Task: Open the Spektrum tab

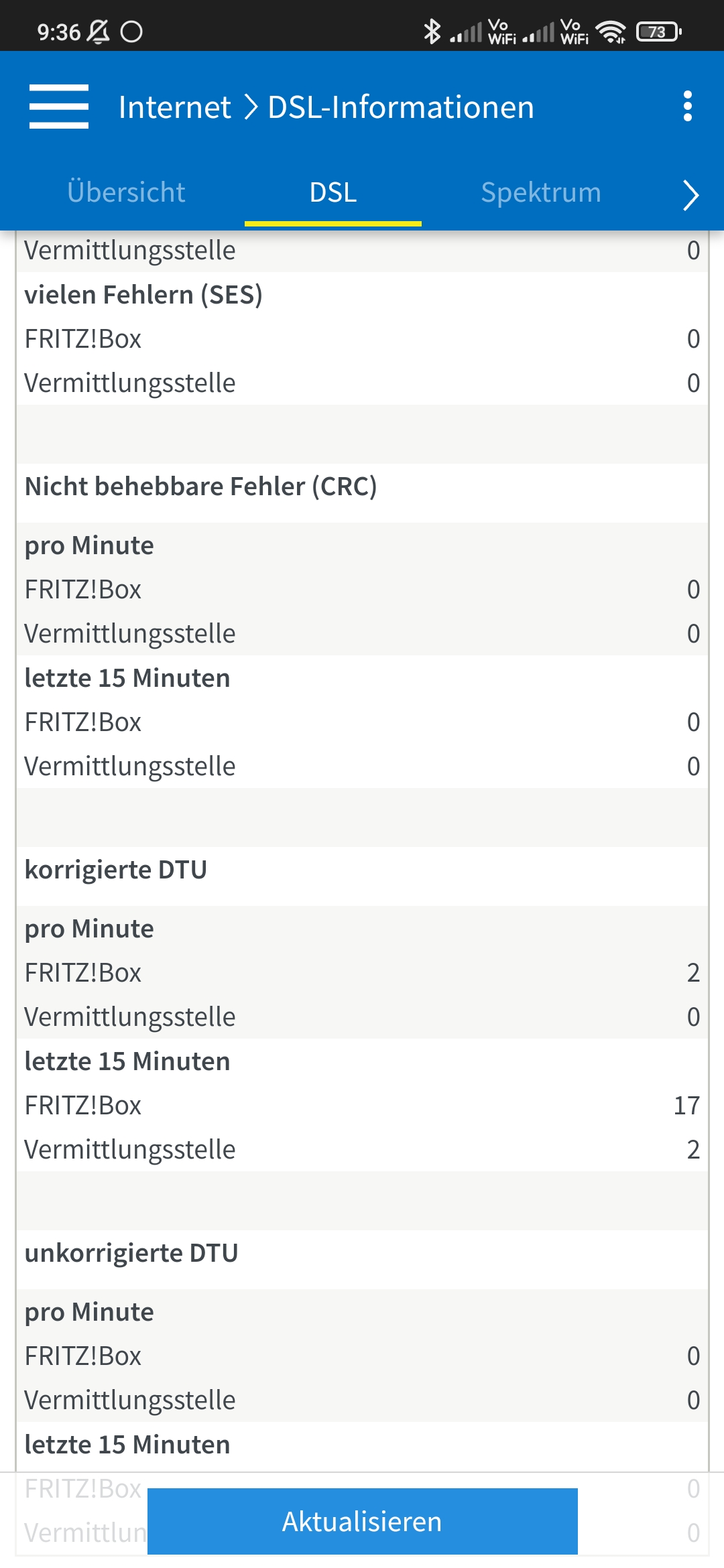Action: pos(541,192)
